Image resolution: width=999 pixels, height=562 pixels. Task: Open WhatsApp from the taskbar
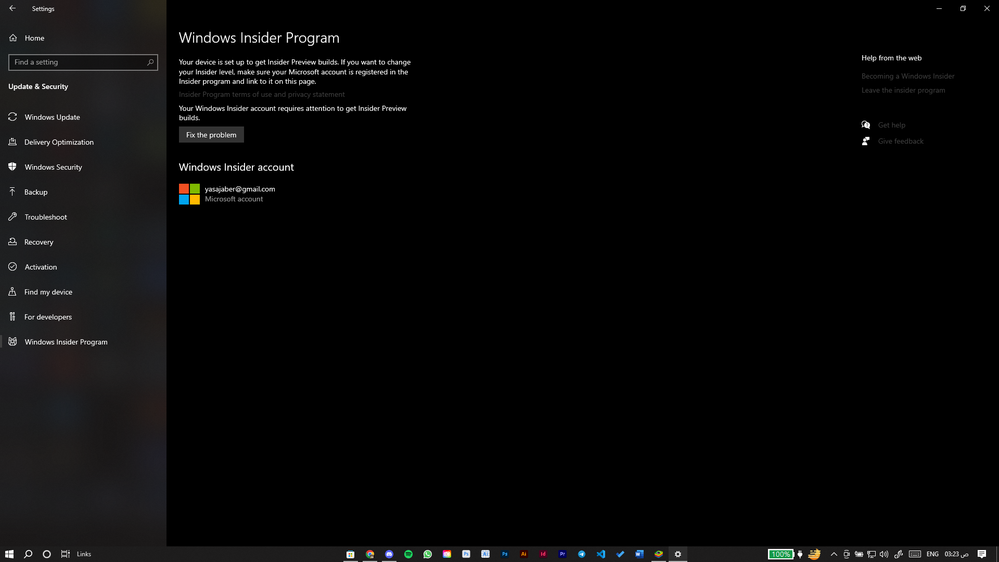click(x=428, y=554)
